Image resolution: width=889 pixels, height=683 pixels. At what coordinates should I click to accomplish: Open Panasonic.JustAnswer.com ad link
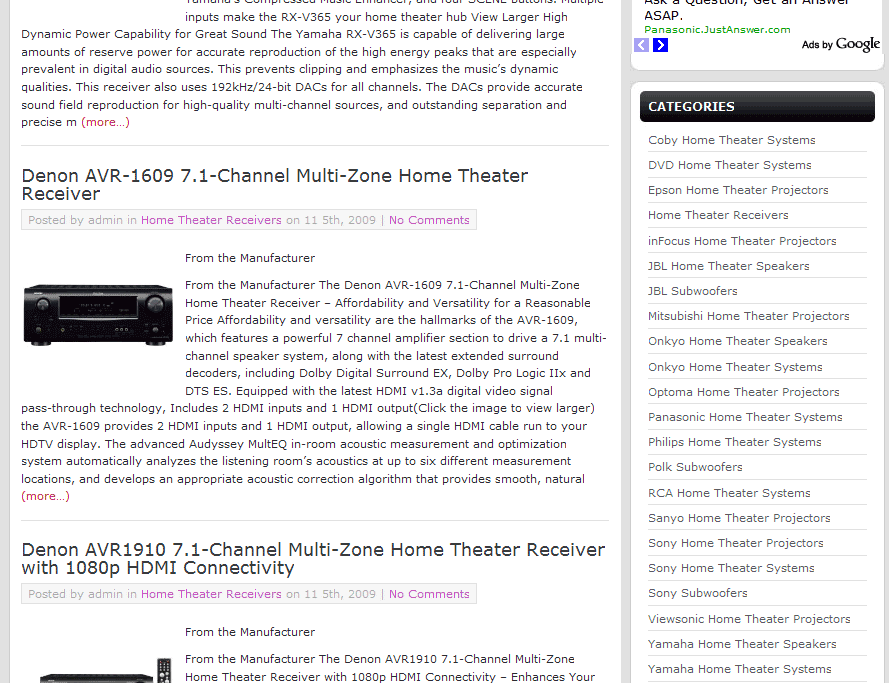pos(717,29)
